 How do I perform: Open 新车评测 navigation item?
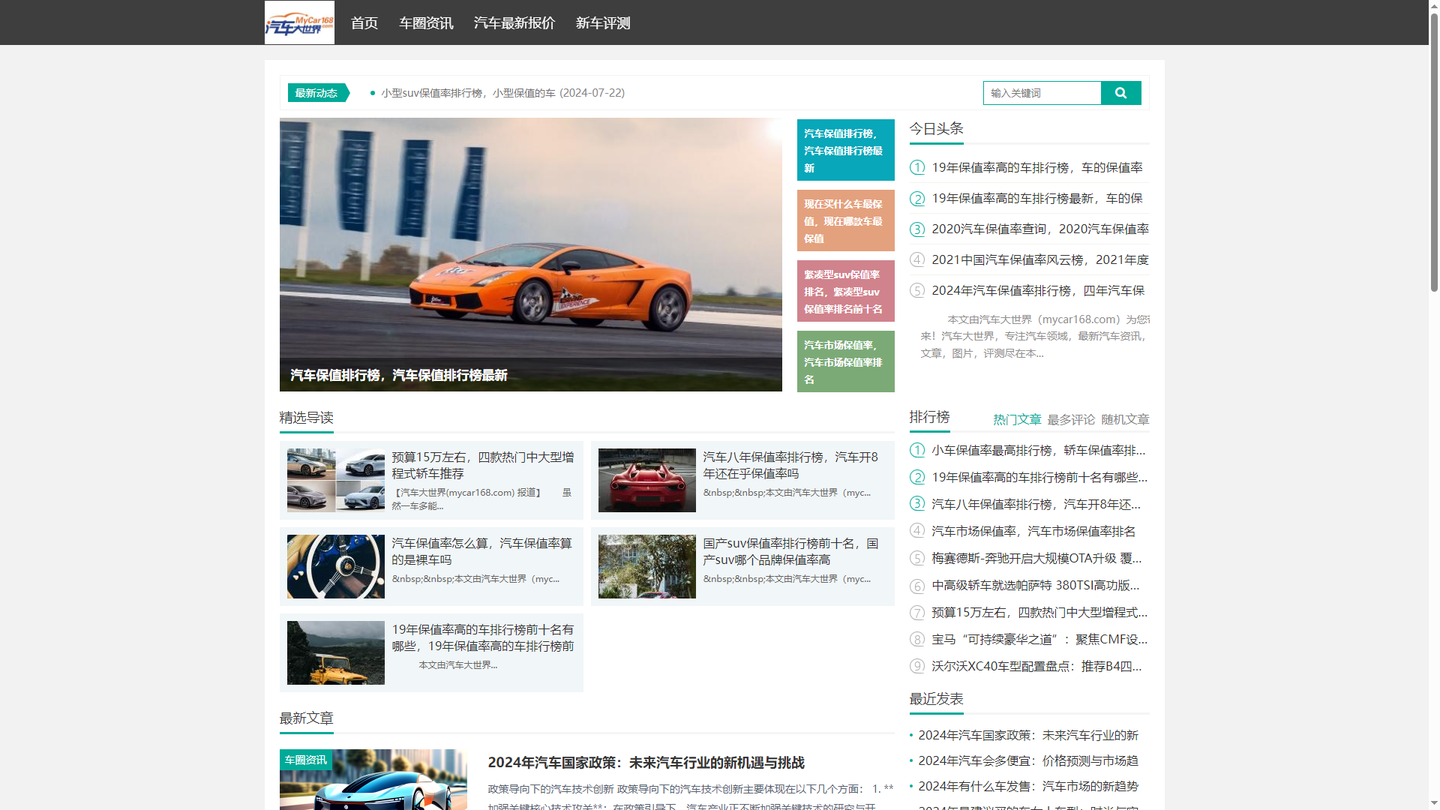(x=603, y=23)
